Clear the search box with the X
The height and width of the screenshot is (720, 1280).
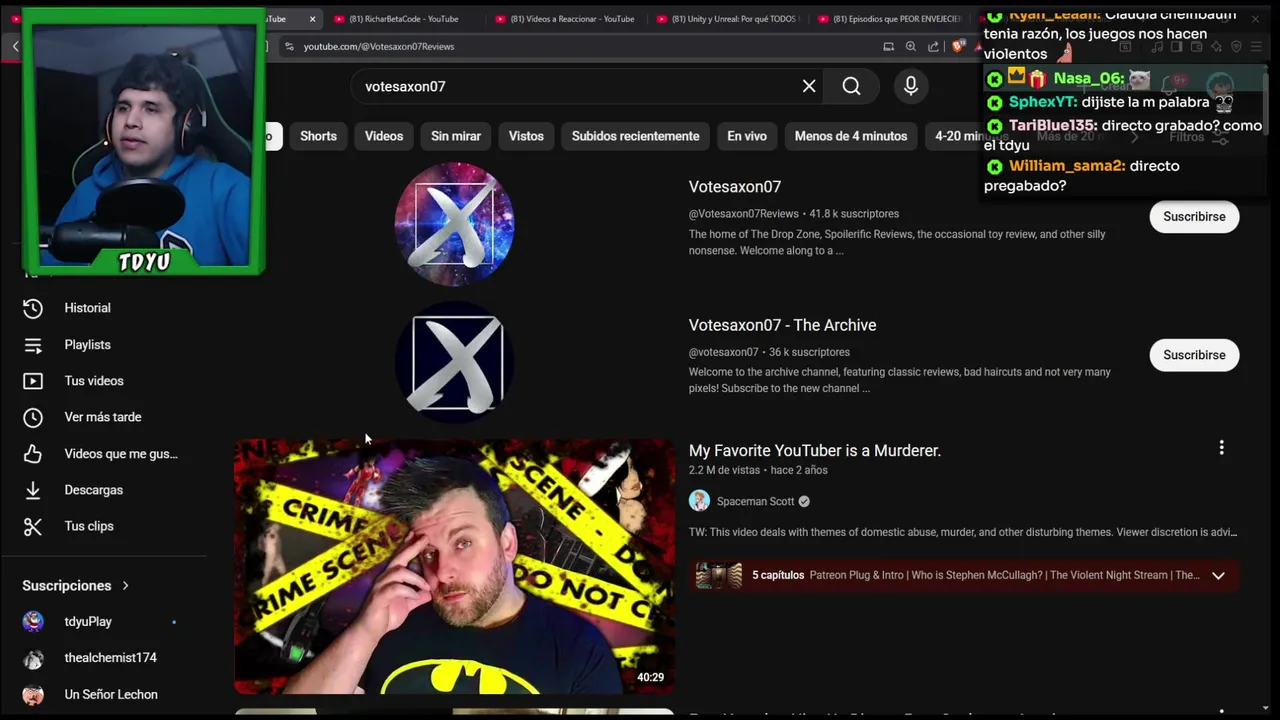pyautogui.click(x=809, y=86)
